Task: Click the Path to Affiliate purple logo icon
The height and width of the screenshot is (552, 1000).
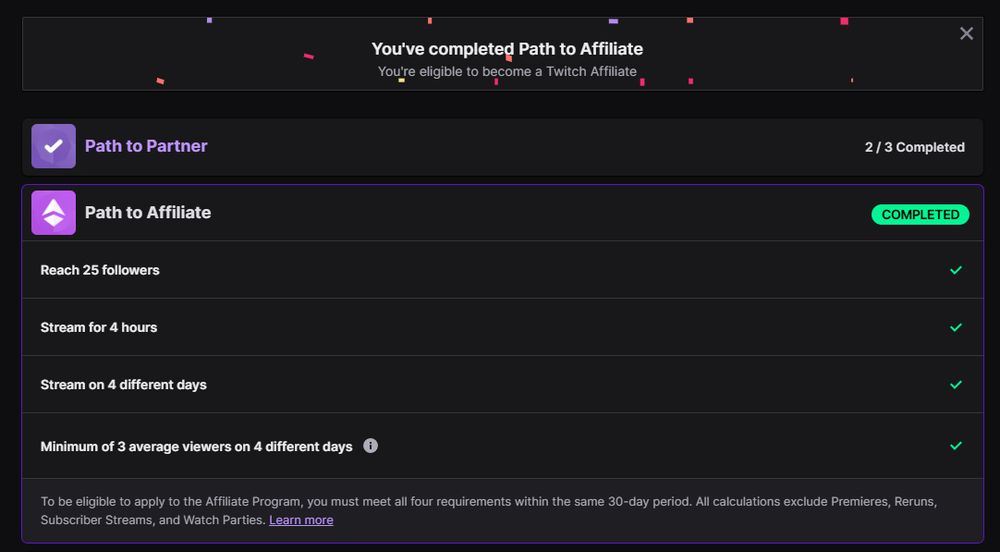Action: point(53,213)
